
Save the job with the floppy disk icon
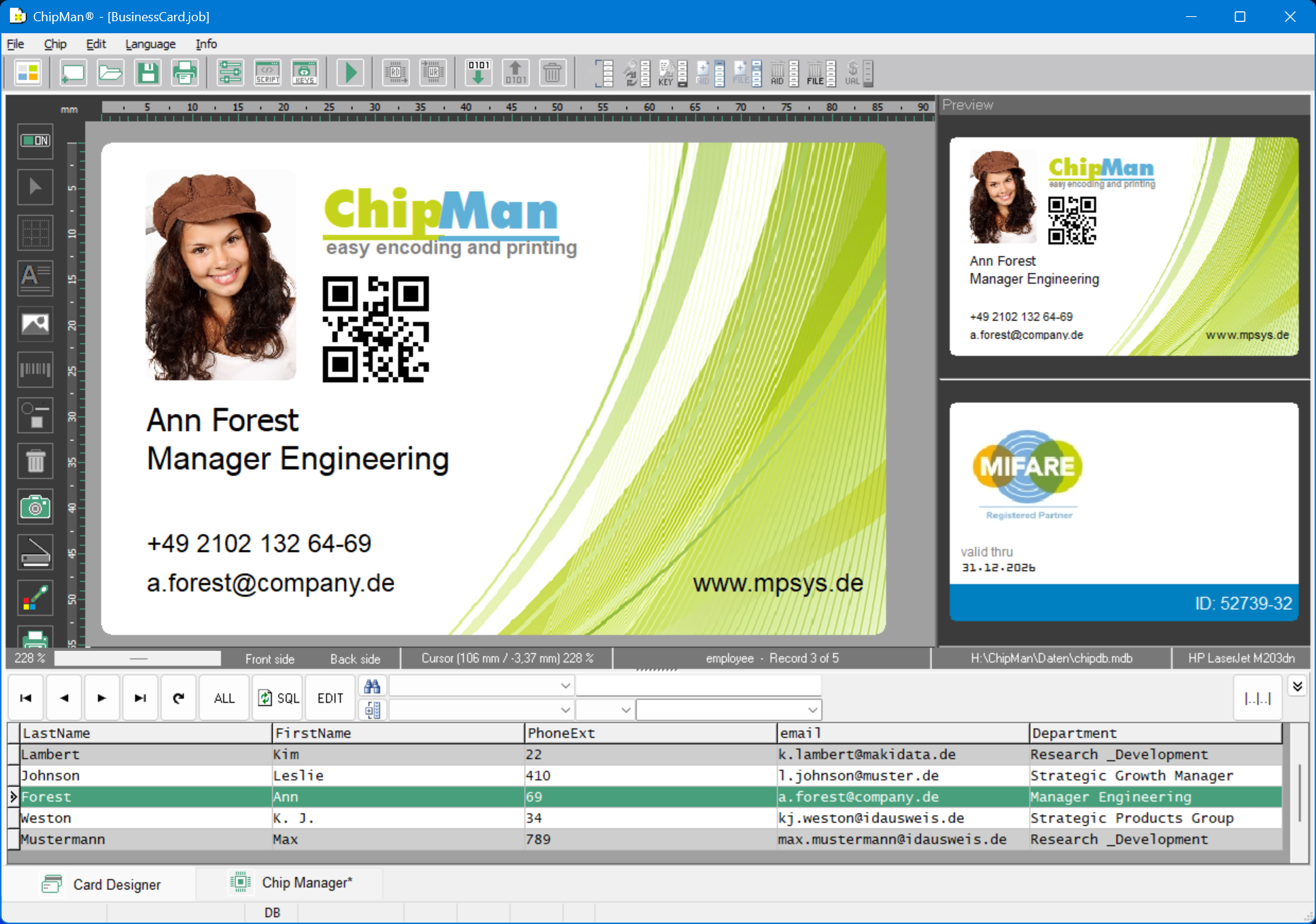[148, 73]
